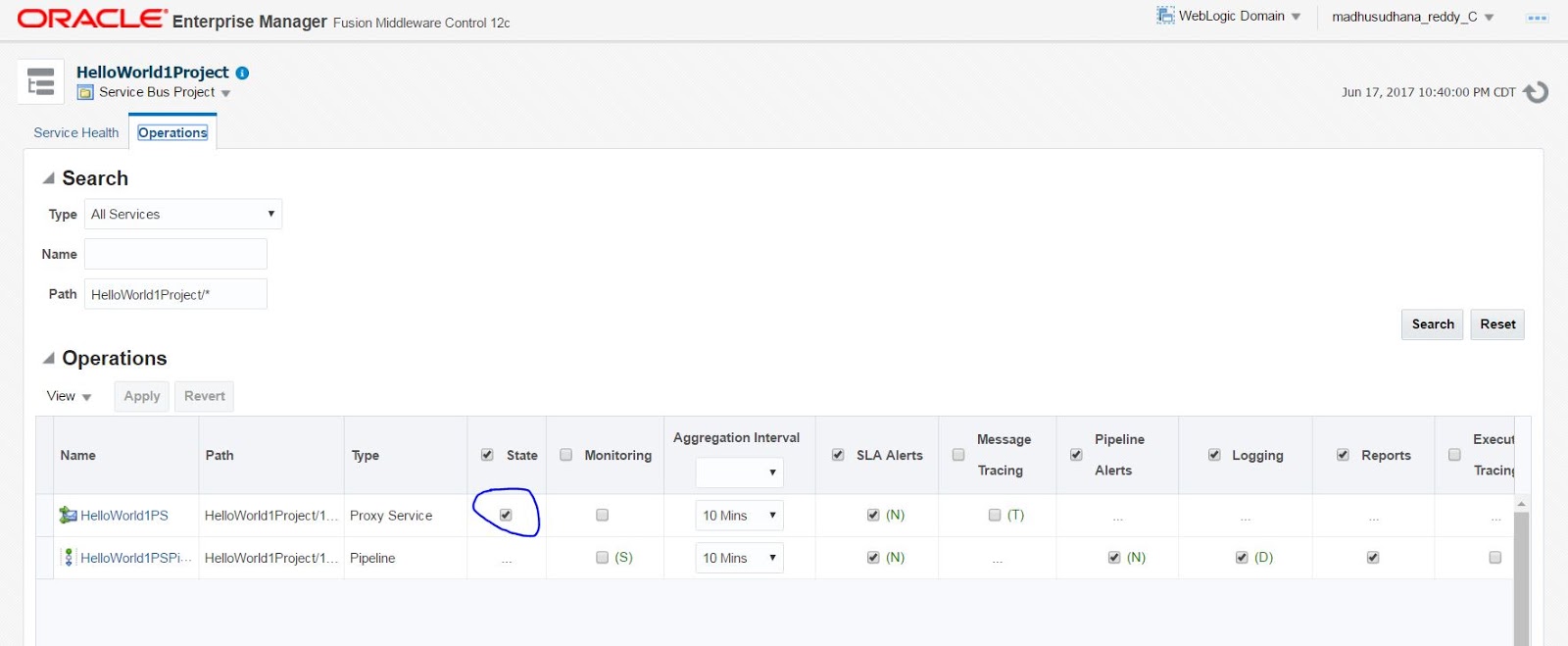
Task: Open the HelloWorld1PS link
Action: point(124,515)
